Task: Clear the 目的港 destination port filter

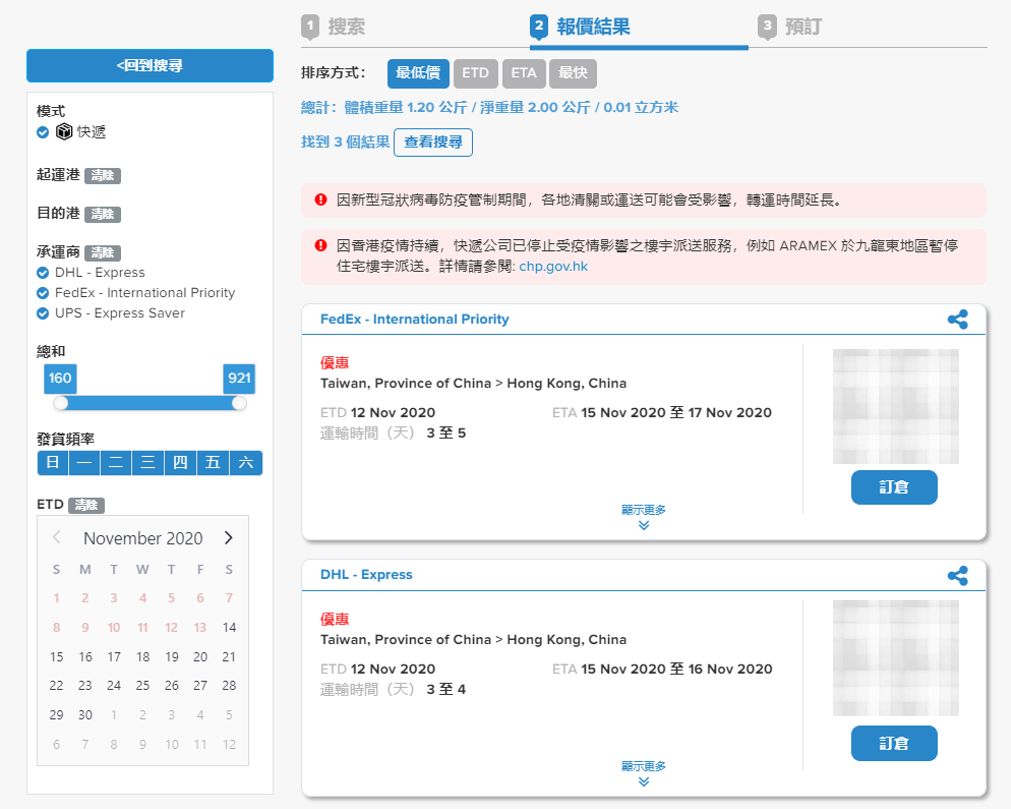Action: pos(103,214)
